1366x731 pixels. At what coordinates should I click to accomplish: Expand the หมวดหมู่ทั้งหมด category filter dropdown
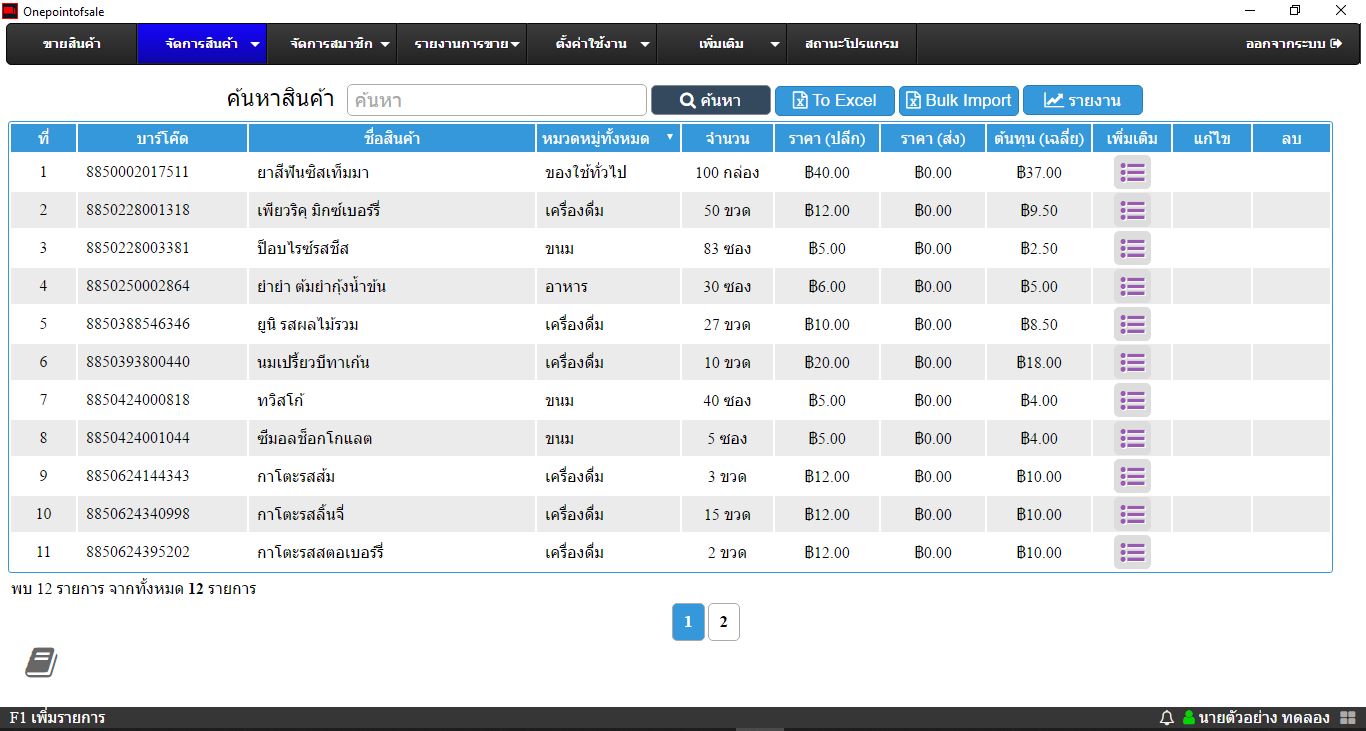607,138
